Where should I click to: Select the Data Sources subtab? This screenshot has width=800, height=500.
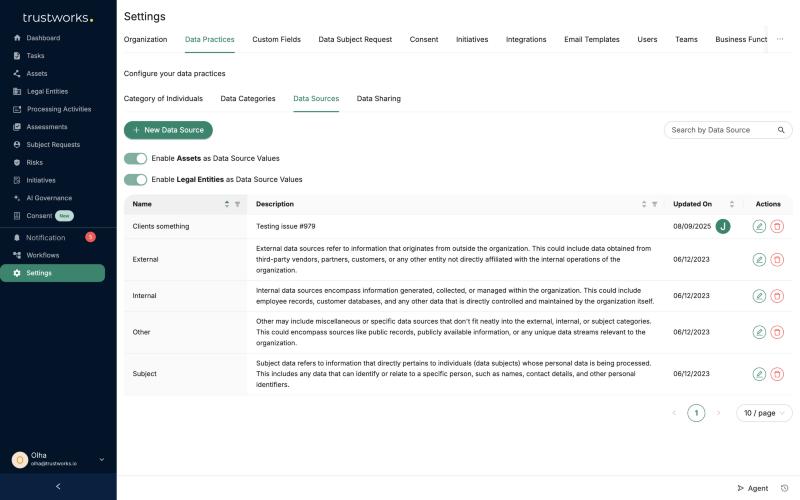(x=316, y=98)
